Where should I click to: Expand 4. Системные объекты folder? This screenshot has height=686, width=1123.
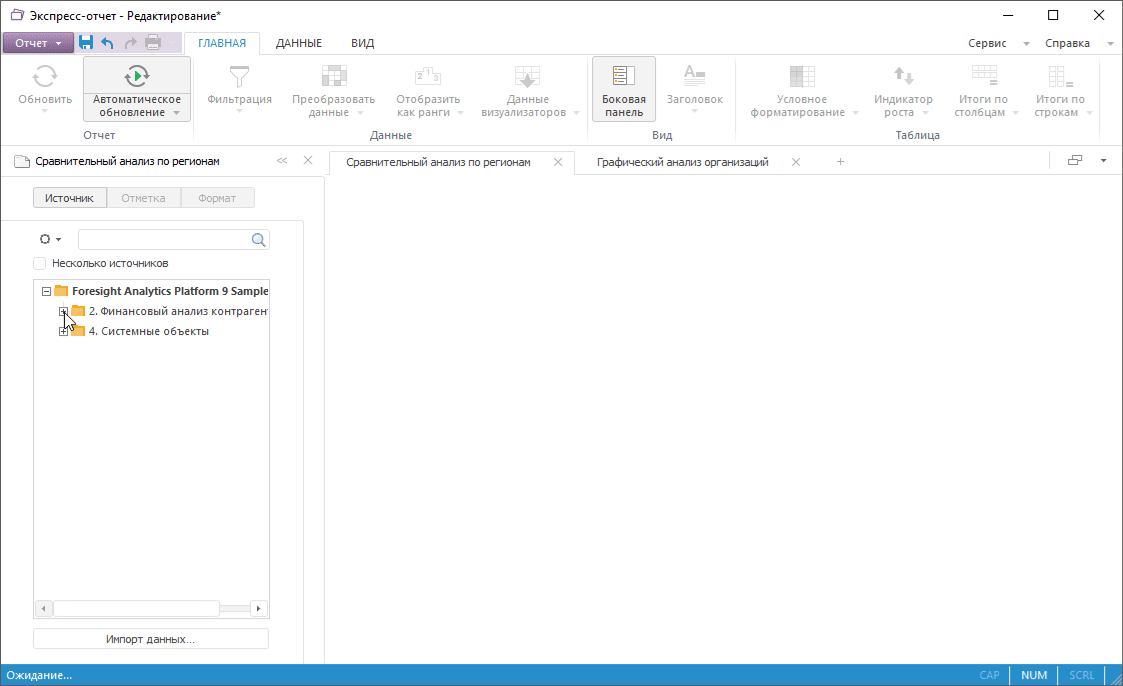click(63, 332)
